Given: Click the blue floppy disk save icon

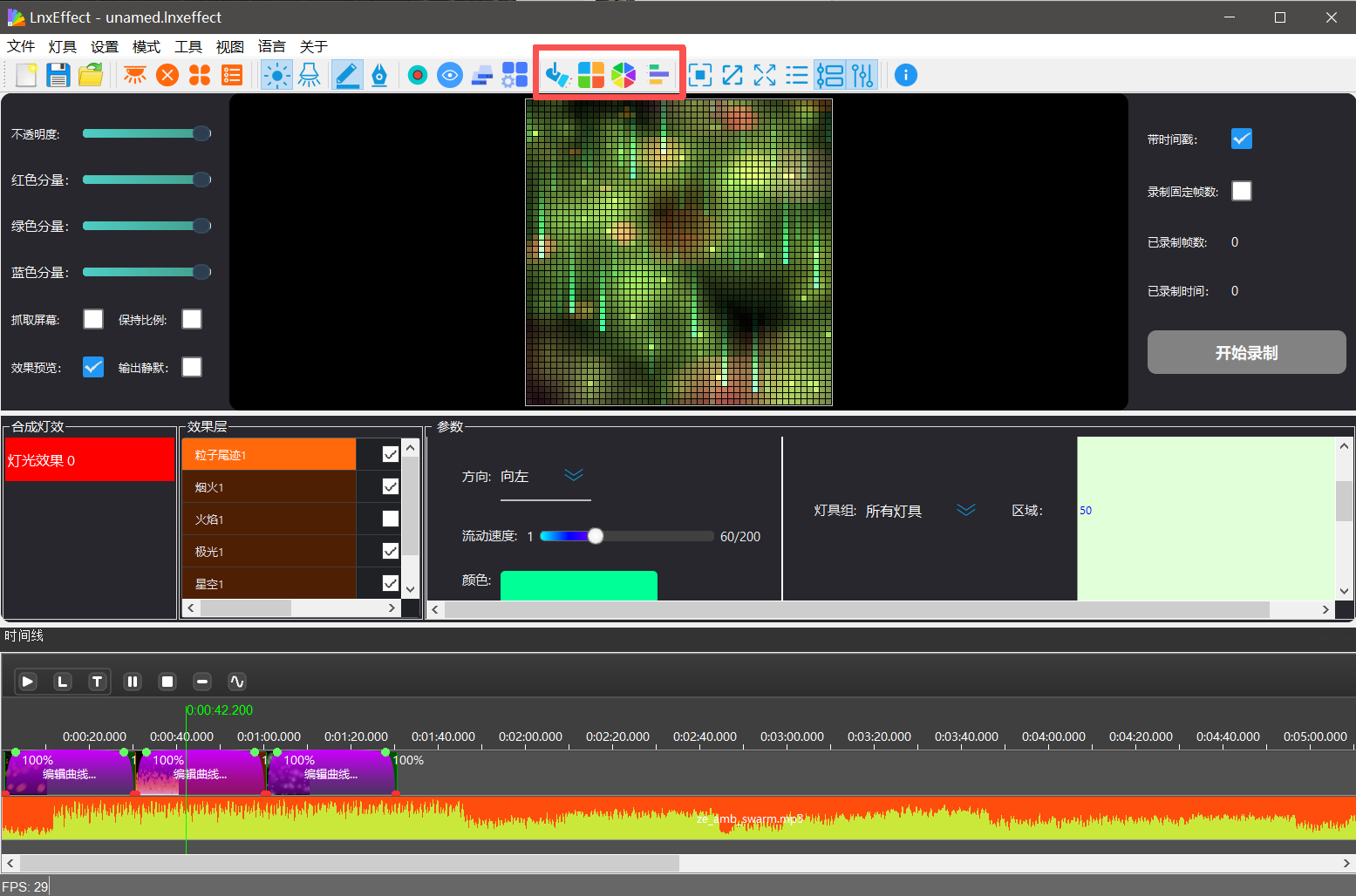Looking at the screenshot, I should (58, 76).
